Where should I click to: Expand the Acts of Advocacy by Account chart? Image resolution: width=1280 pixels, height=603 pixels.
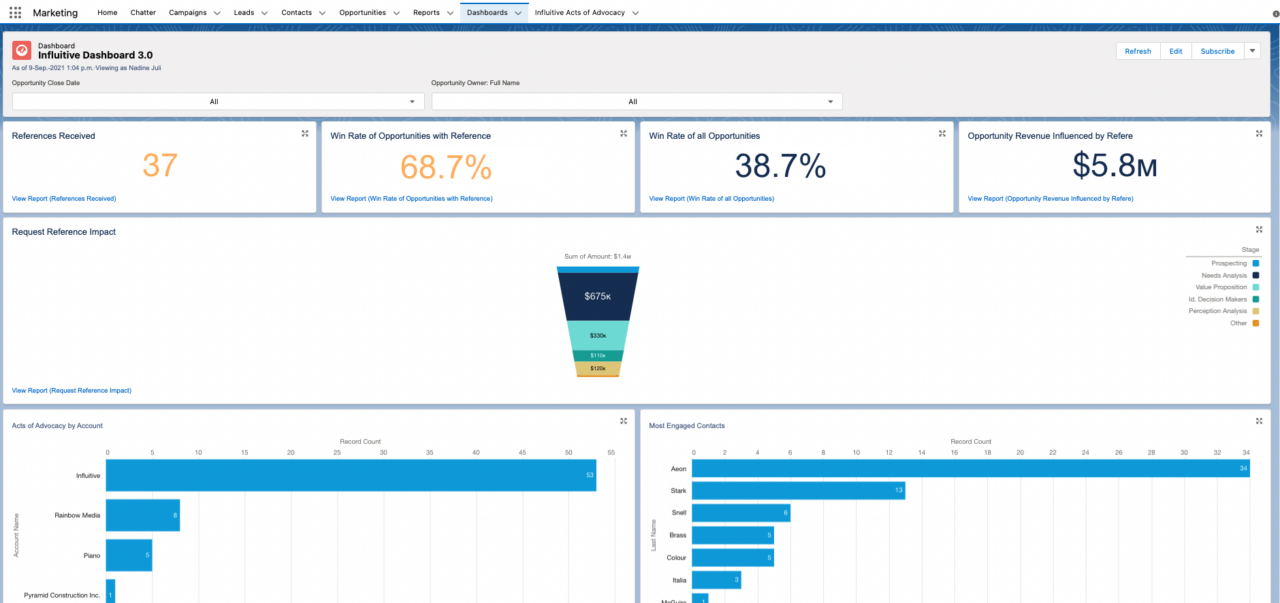(x=624, y=420)
